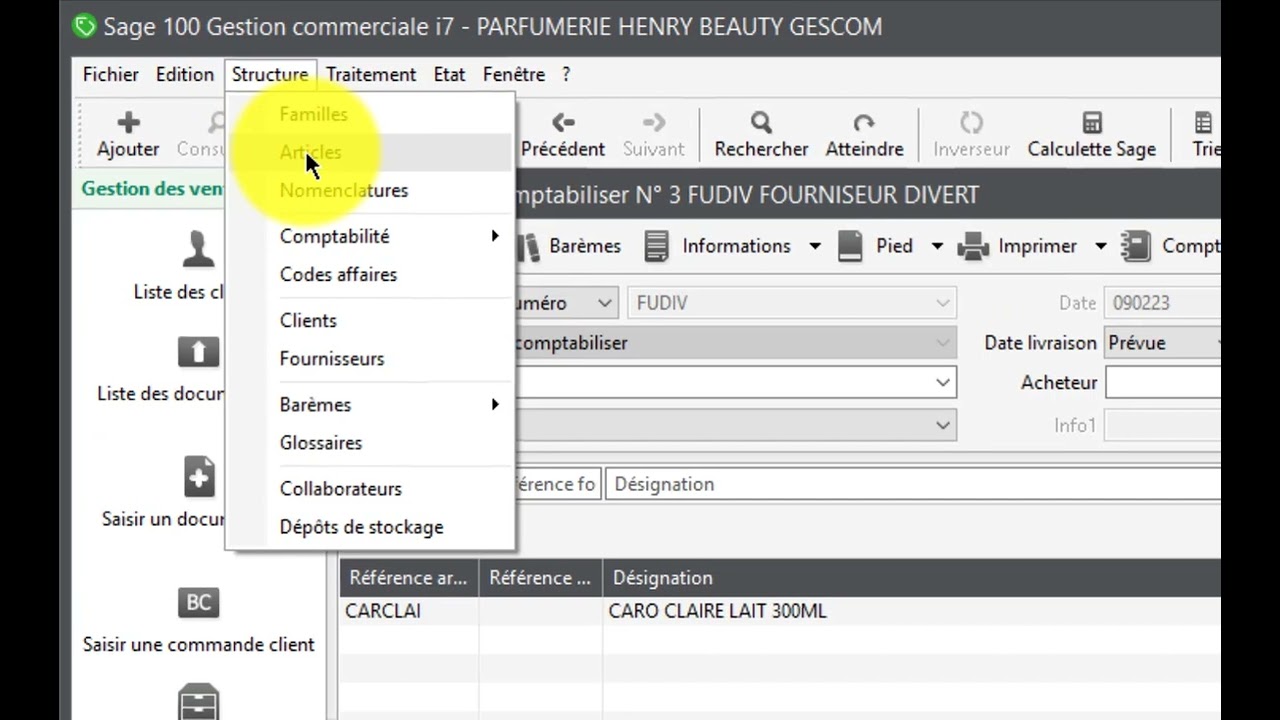Screen dimensions: 1280x720
Task: Click the Désignation column header
Action: point(912,578)
